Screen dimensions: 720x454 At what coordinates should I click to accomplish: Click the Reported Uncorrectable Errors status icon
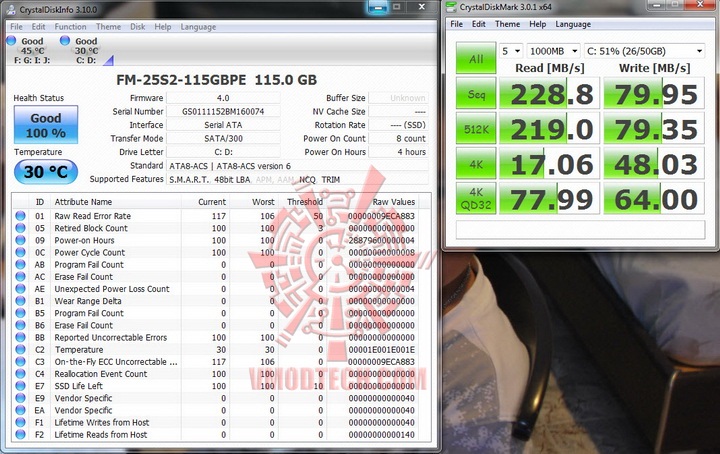point(20,337)
